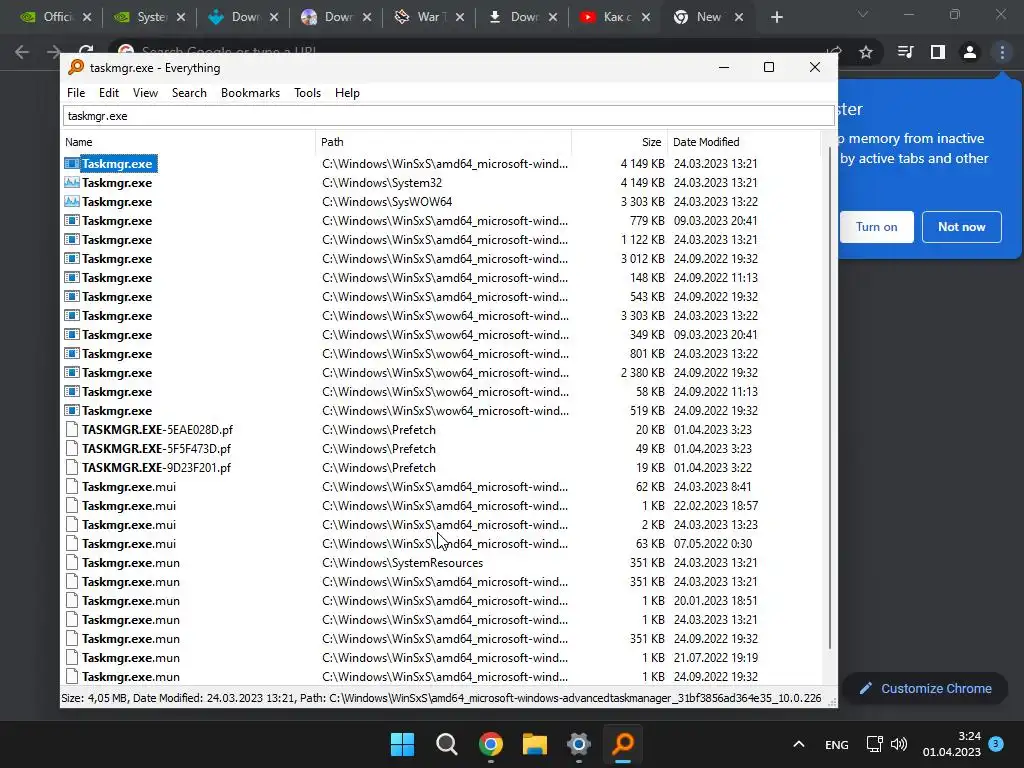Screen dimensions: 1024x768
Task: Click the status bar file details text
Action: (441, 698)
